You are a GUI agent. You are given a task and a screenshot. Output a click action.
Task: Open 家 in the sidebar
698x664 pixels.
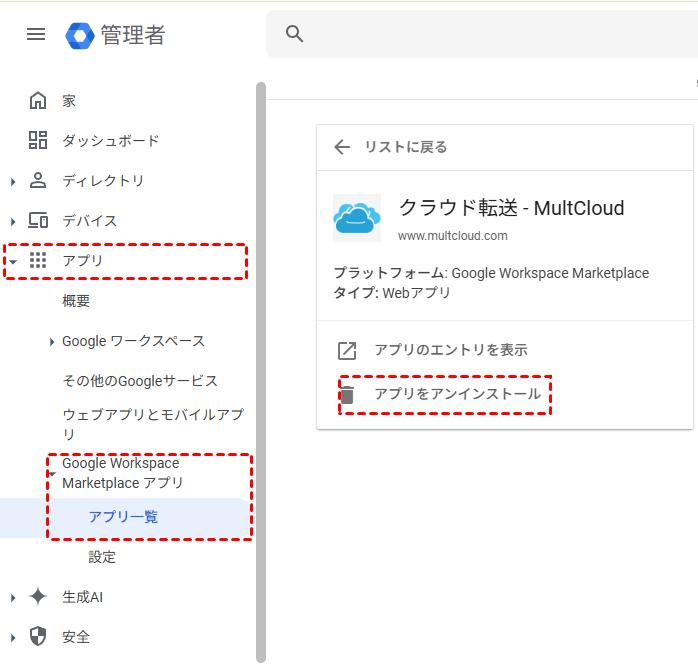[x=69, y=101]
